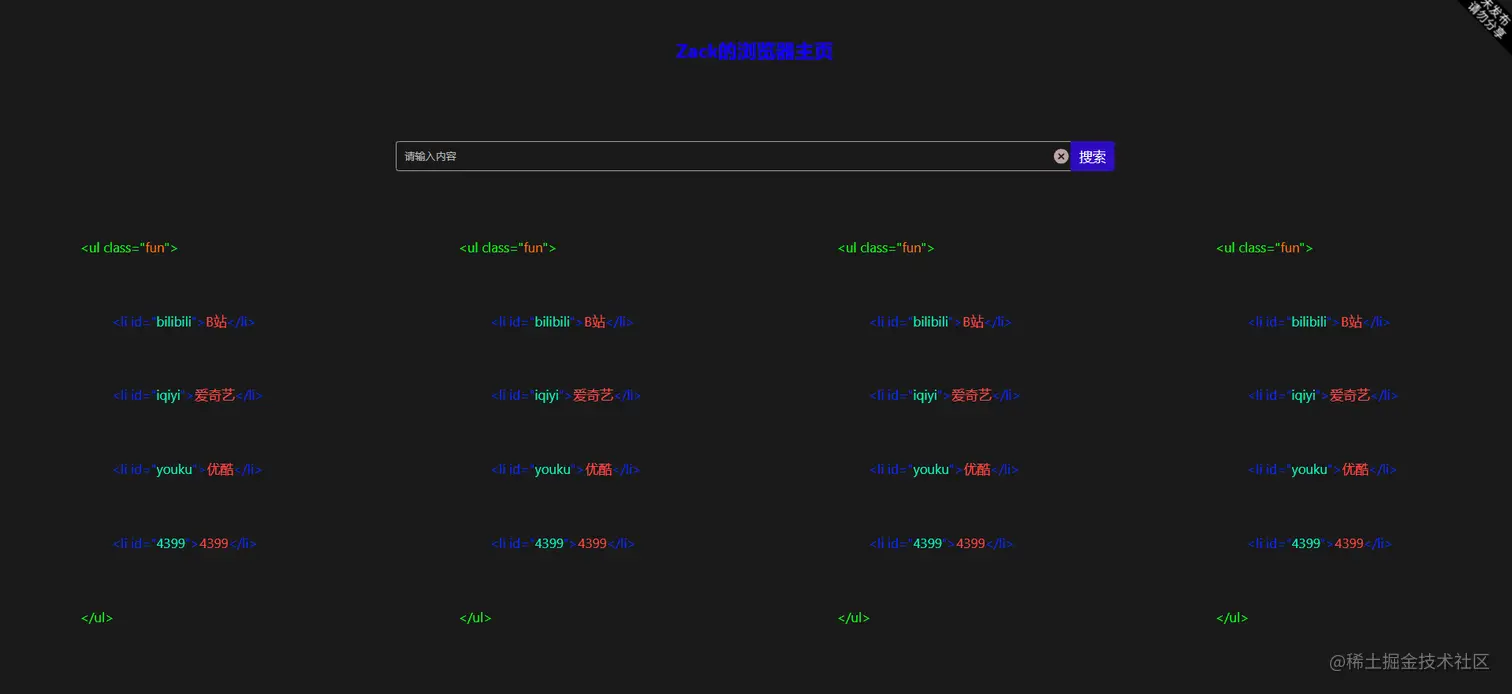Image resolution: width=1512 pixels, height=694 pixels.
Task: Focus the 请输入内容 search input field
Action: tap(733, 156)
